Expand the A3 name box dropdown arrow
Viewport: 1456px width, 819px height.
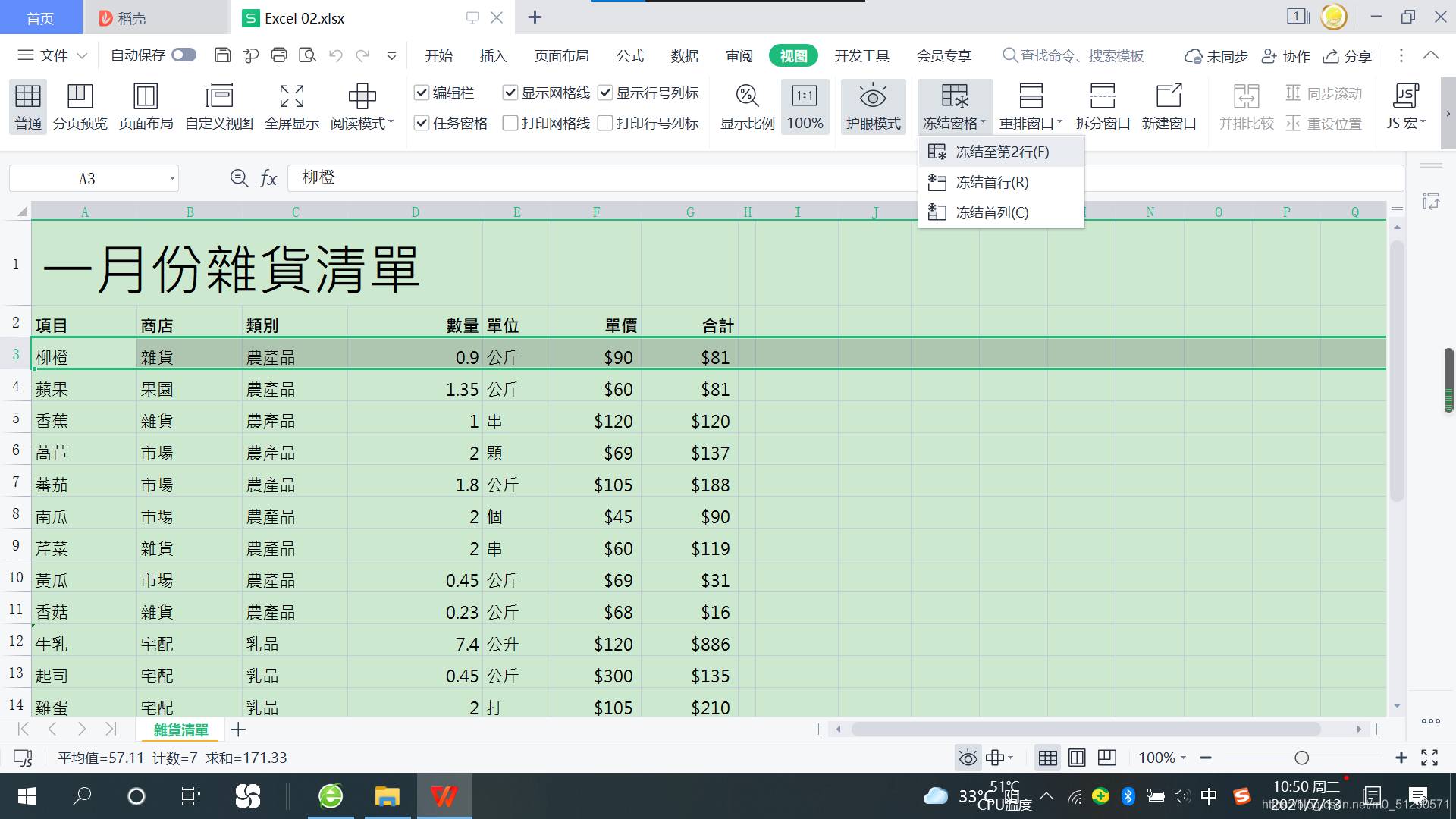(172, 179)
